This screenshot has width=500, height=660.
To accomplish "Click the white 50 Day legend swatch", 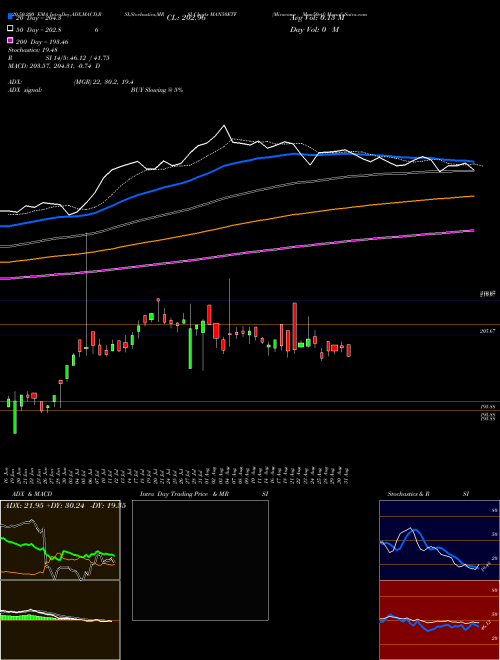I will tap(10, 29).
